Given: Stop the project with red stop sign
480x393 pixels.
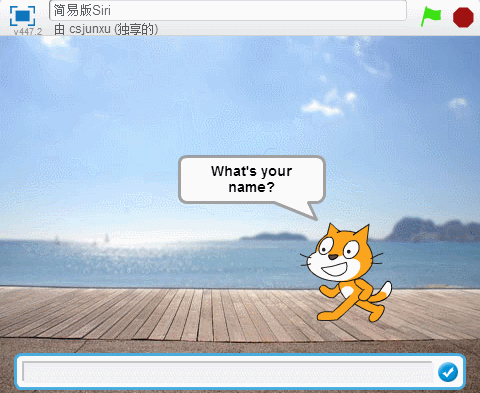Looking at the screenshot, I should click(463, 17).
